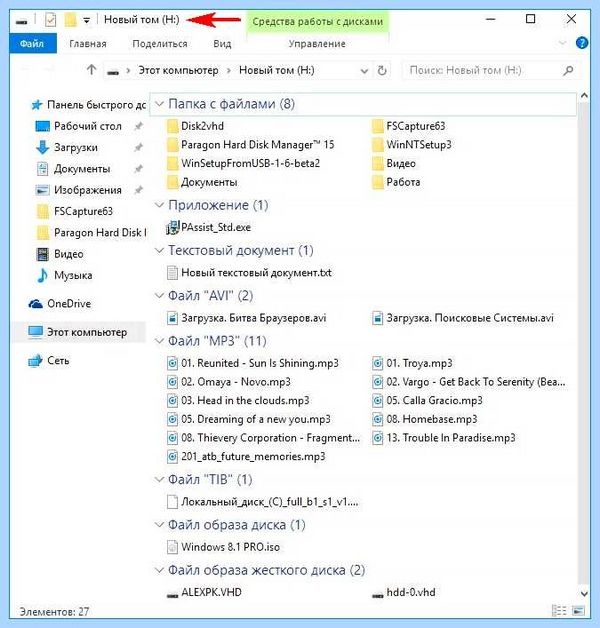
Task: Click Новый том (H:) breadcrumb in address bar
Action: (x=276, y=70)
